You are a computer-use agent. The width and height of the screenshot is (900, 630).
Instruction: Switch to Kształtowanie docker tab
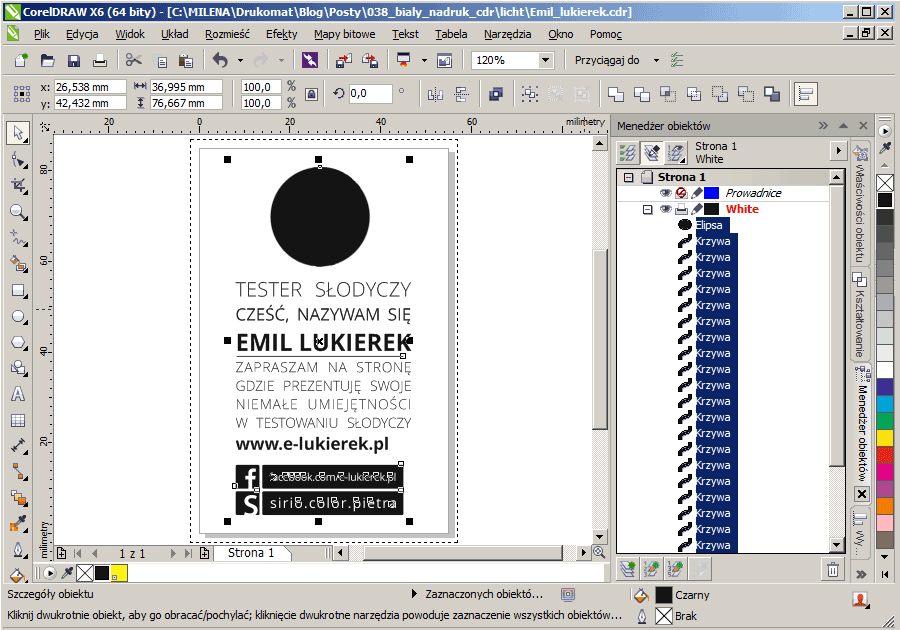click(x=859, y=316)
